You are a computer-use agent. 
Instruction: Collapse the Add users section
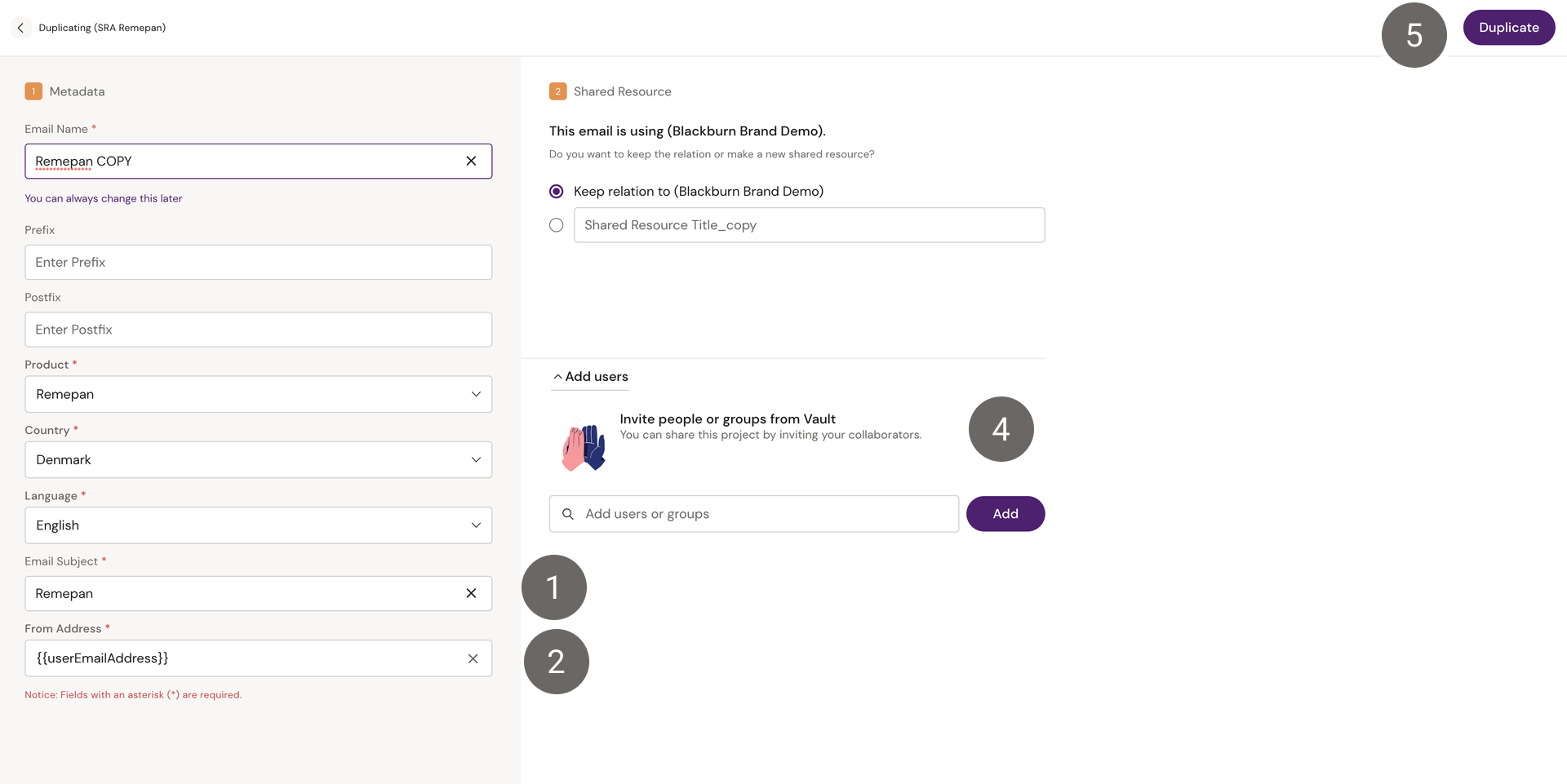[x=590, y=377]
